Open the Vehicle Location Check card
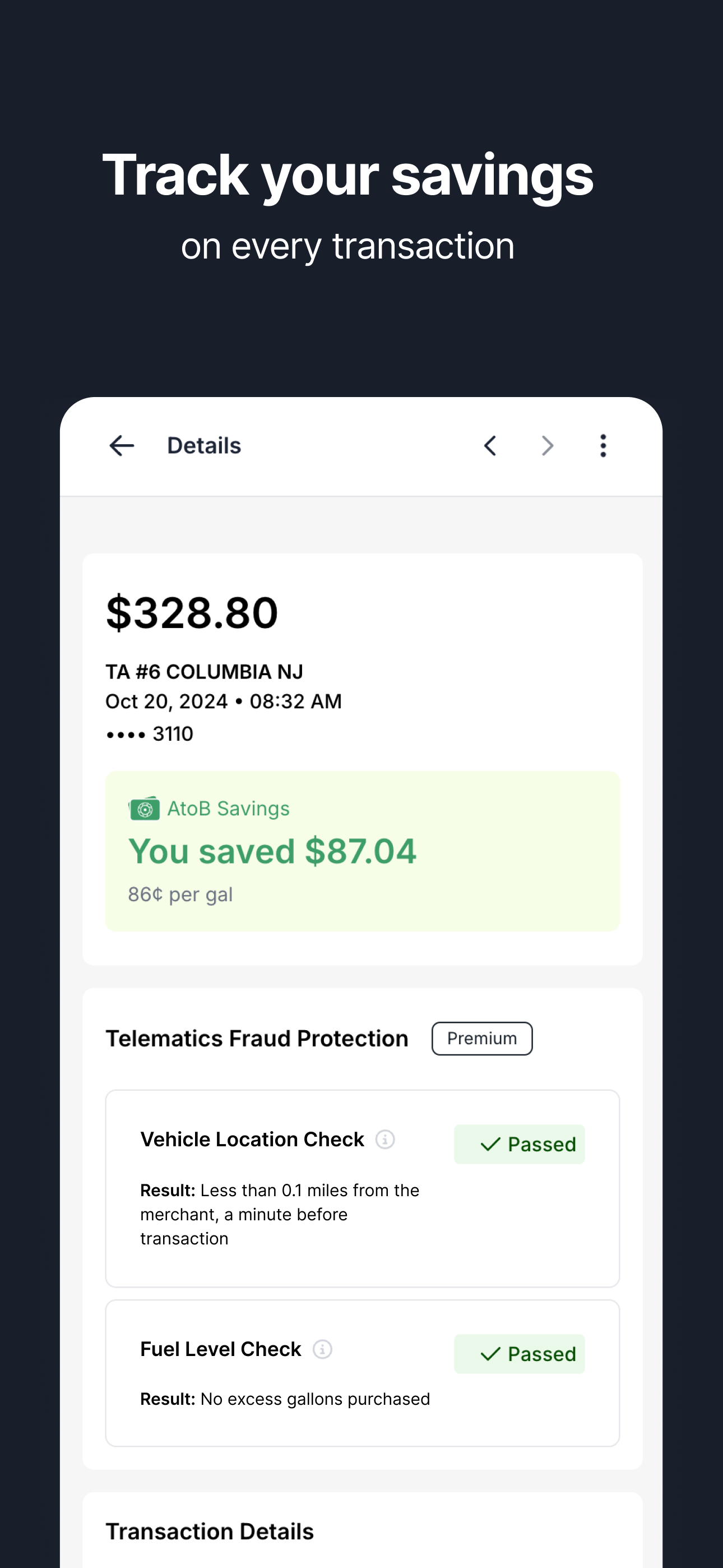Screen dimensions: 723x1568 363,1188
